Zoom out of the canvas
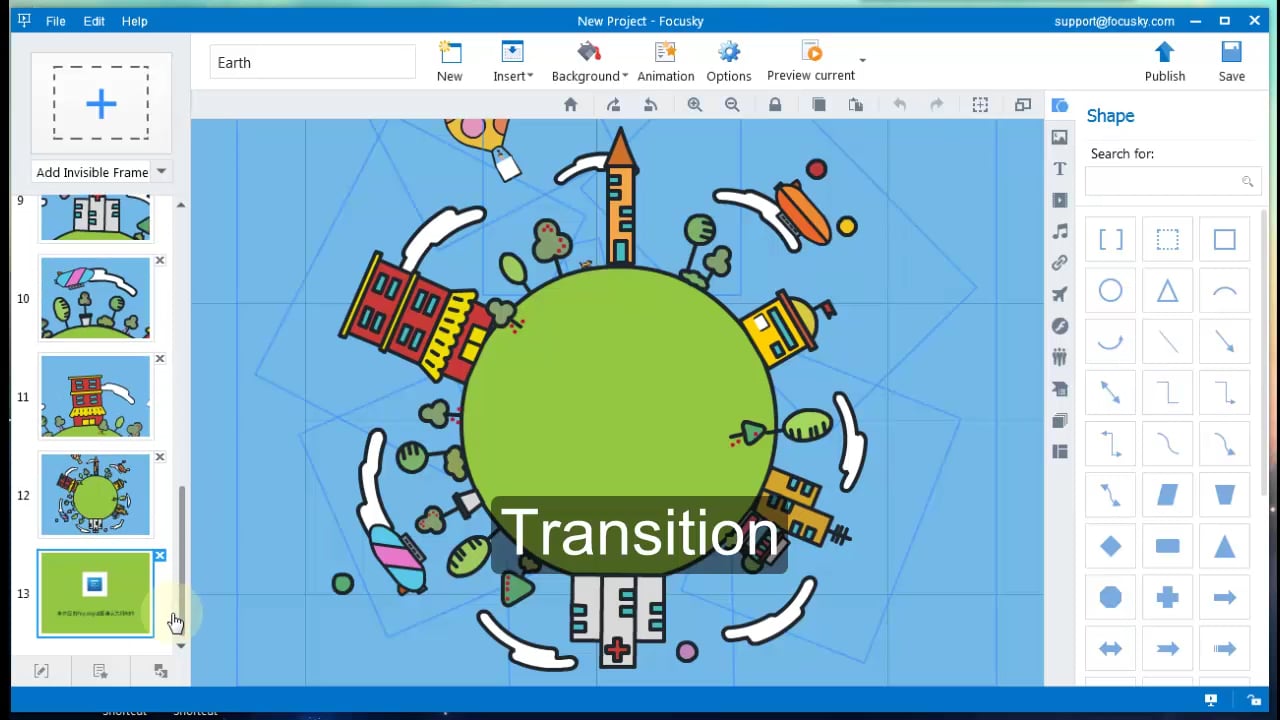This screenshot has width=1280, height=720. [732, 105]
